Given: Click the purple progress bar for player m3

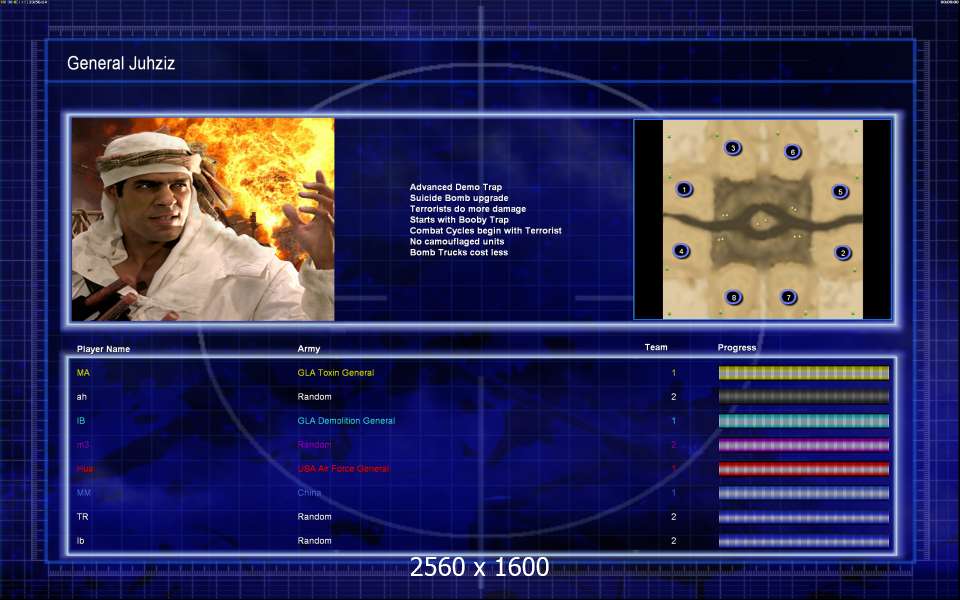Looking at the screenshot, I should pyautogui.click(x=803, y=445).
